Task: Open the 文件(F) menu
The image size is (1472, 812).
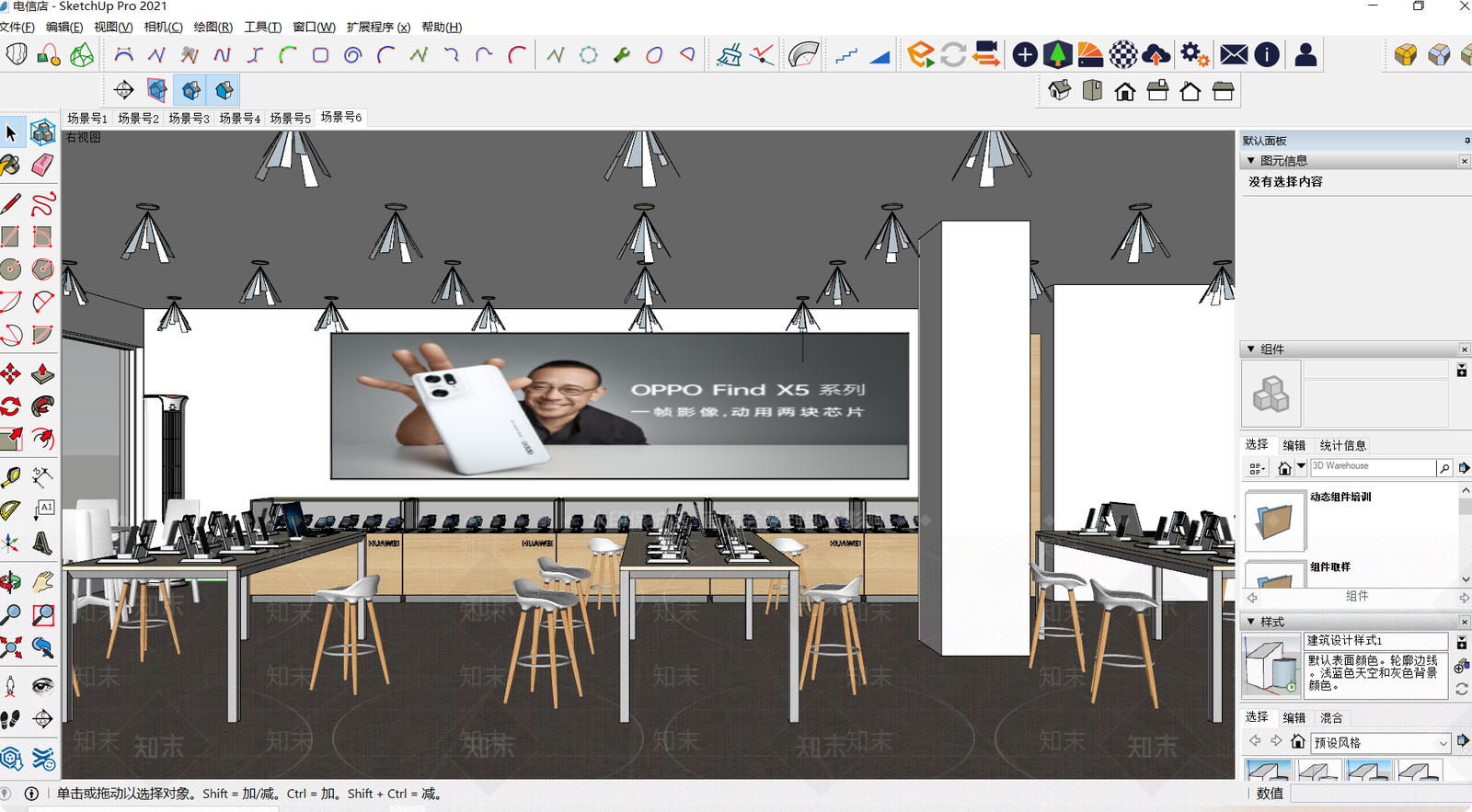Action: point(17,28)
